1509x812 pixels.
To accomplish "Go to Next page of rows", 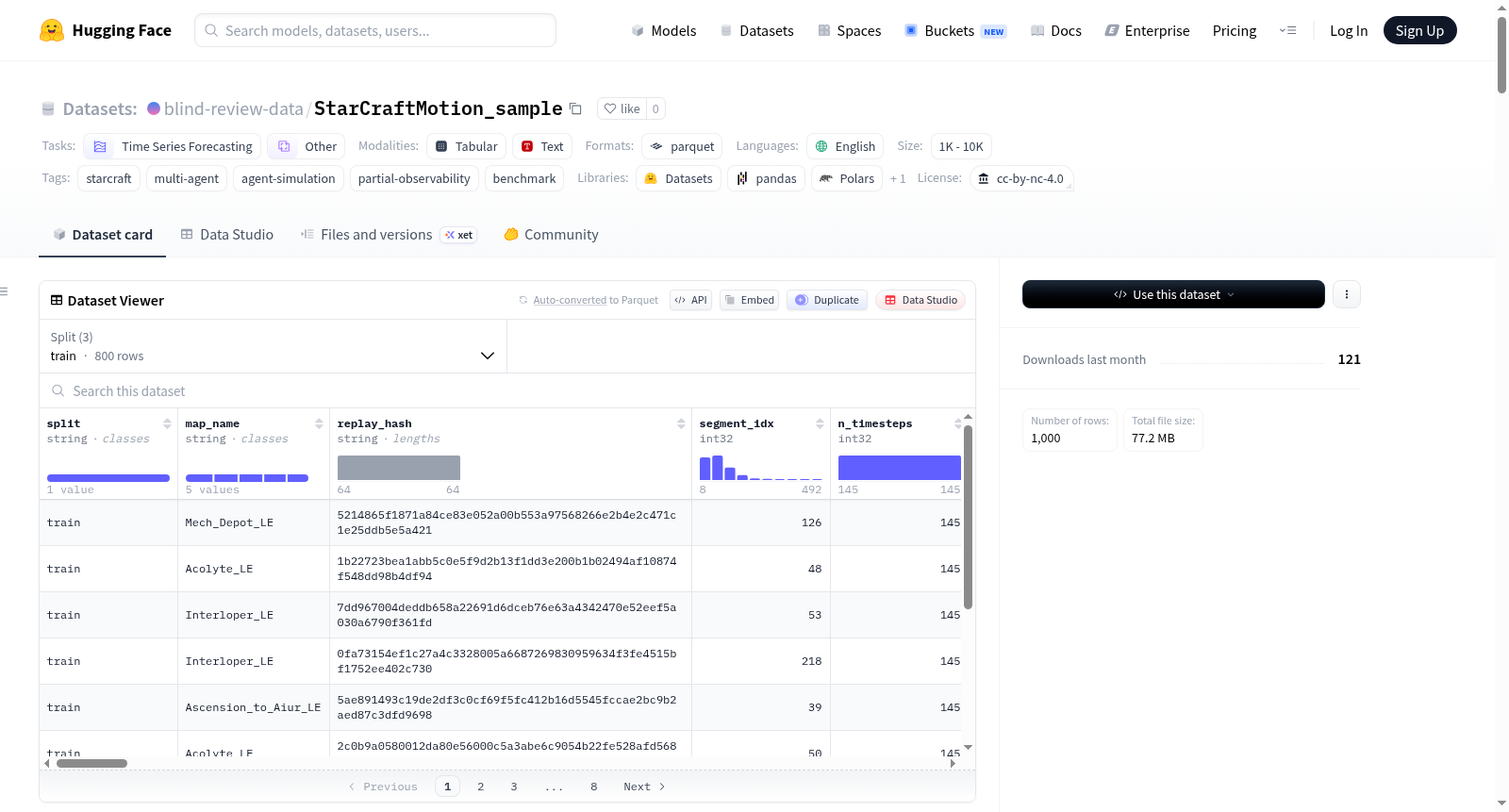I will pos(644,787).
